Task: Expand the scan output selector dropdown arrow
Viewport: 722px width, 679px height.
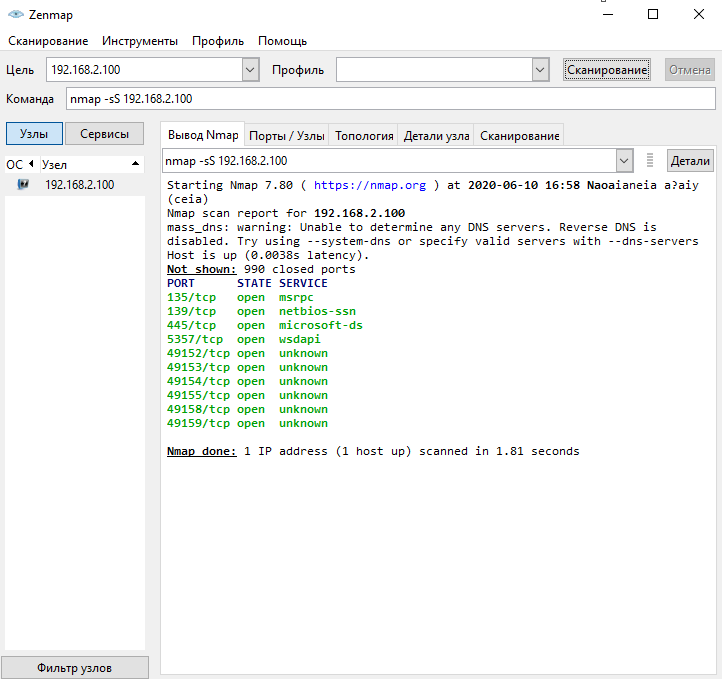Action: click(624, 161)
